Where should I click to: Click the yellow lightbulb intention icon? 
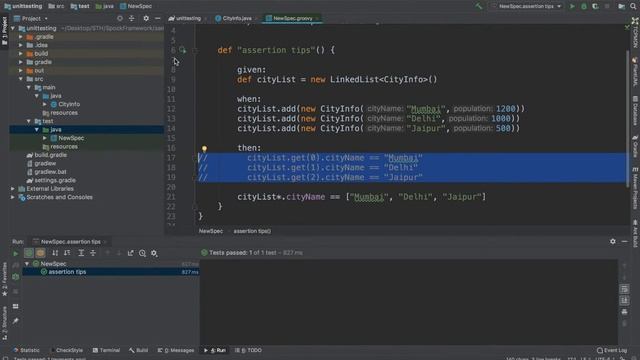(204, 149)
